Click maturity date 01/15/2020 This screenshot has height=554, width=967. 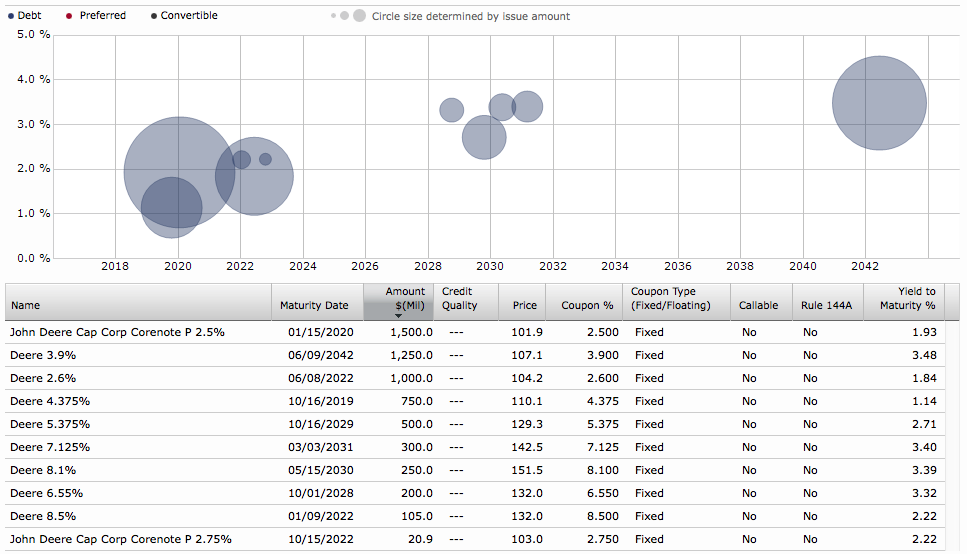(321, 332)
